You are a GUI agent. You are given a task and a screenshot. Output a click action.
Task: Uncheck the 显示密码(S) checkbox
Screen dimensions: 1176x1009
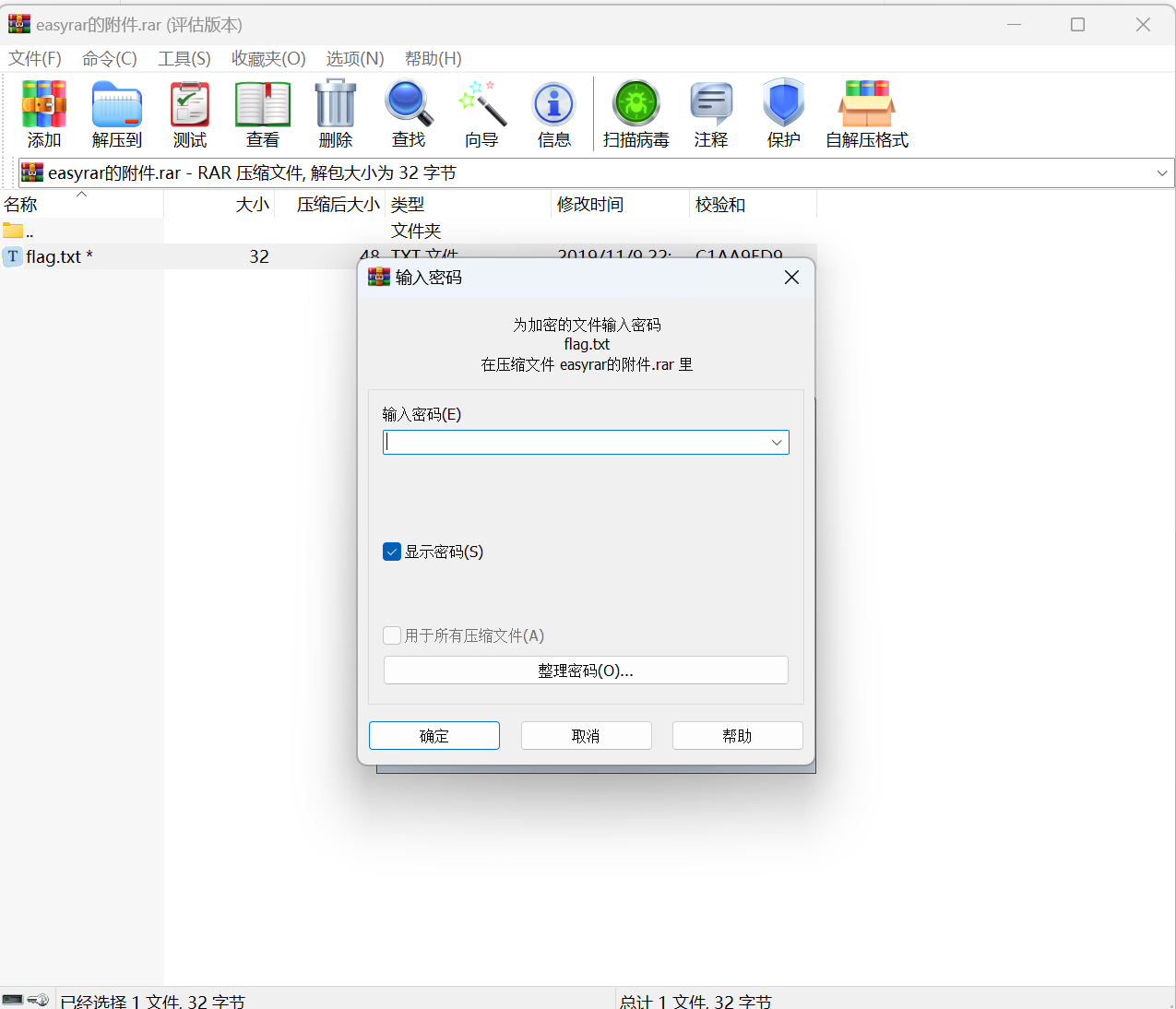pyautogui.click(x=392, y=552)
